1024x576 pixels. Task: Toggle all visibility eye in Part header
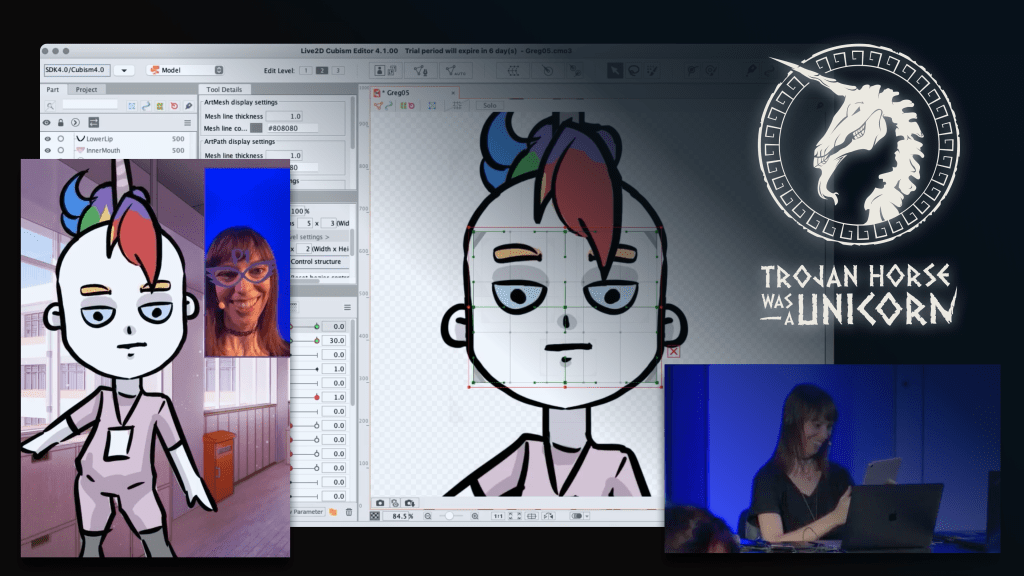(46, 122)
